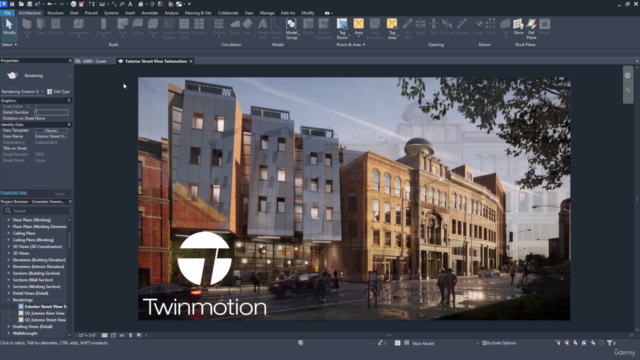Open the Collaborate ribbon tab

pyautogui.click(x=228, y=13)
